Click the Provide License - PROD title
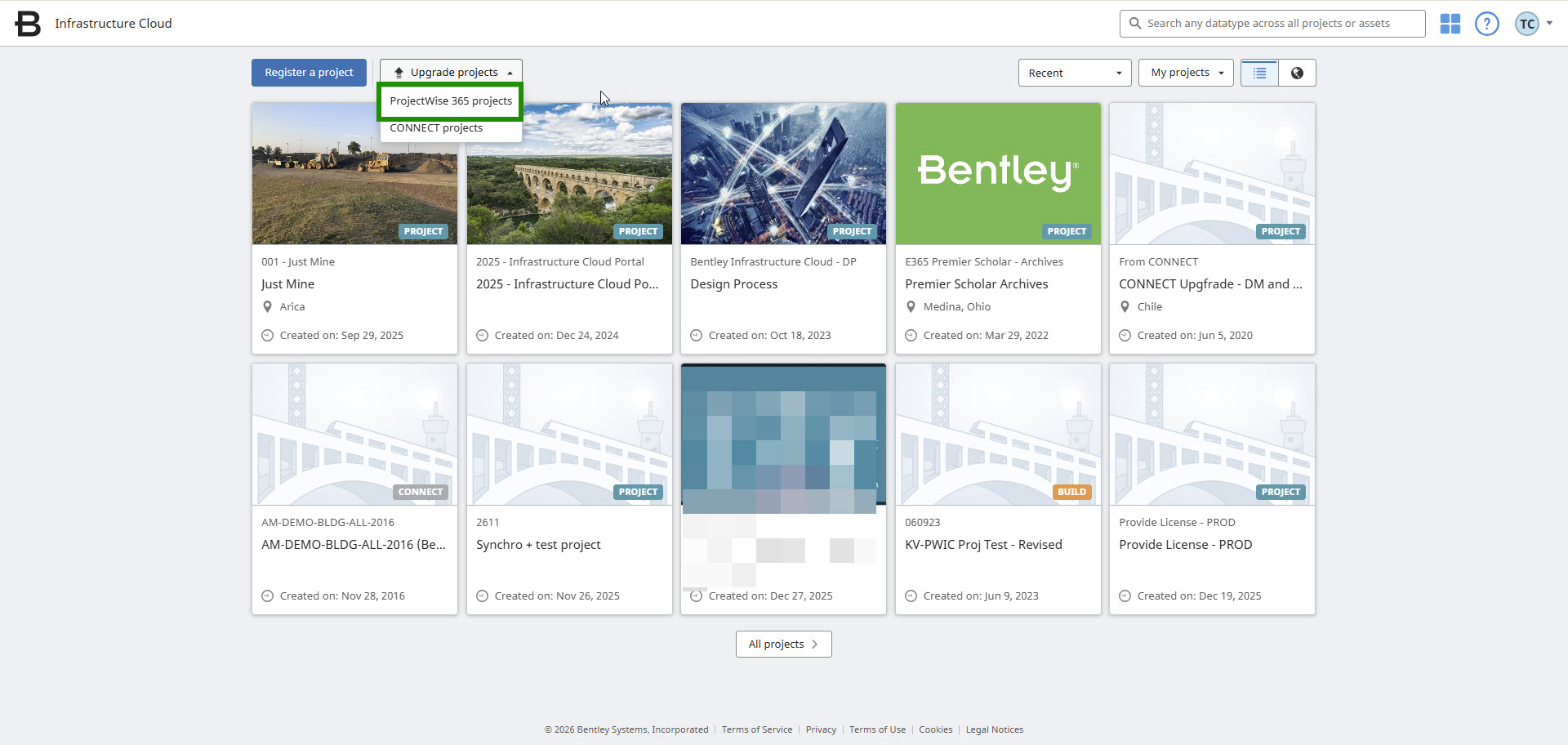Image resolution: width=1568 pixels, height=745 pixels. click(x=1185, y=545)
